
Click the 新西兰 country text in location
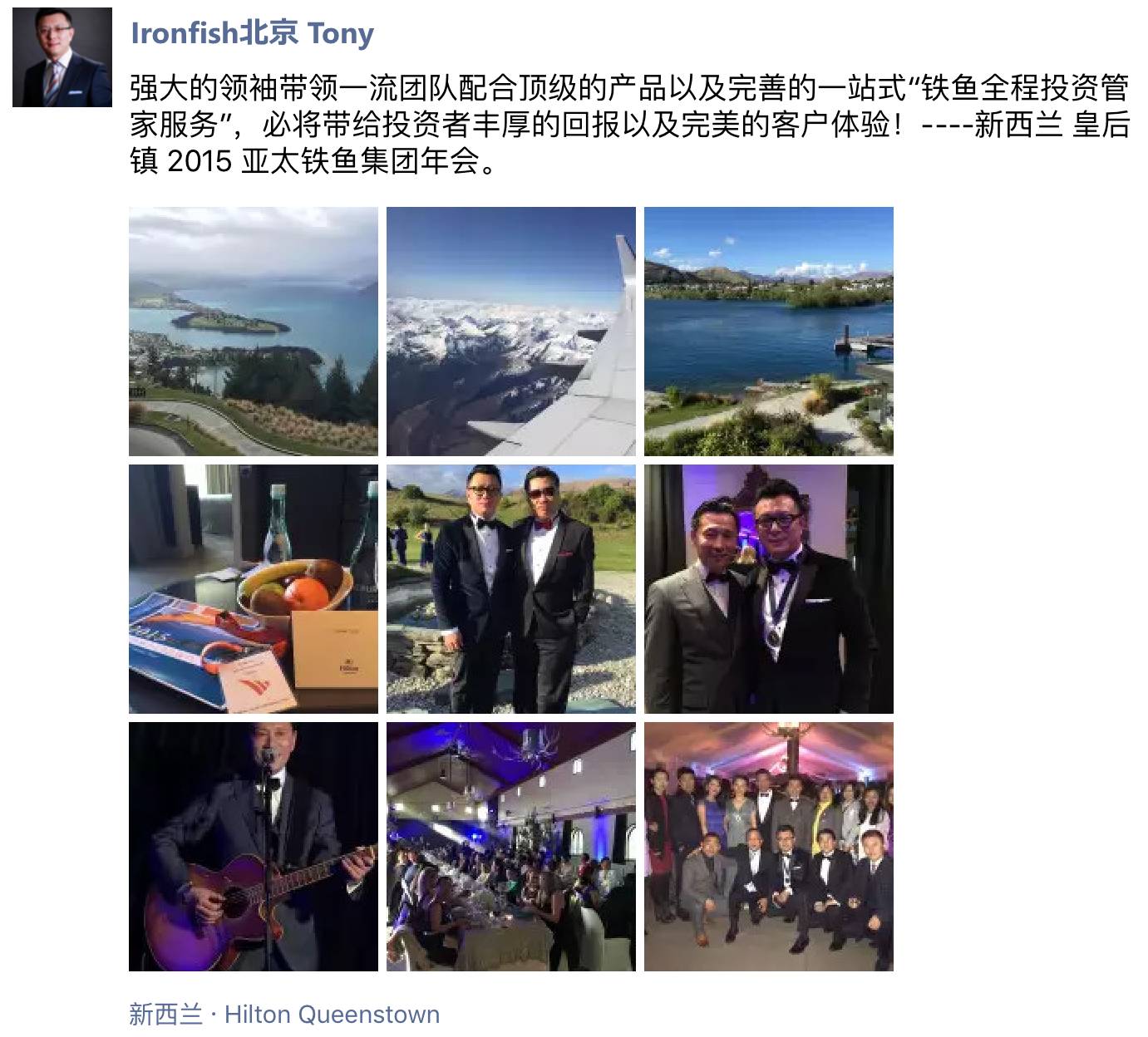click(x=165, y=1015)
